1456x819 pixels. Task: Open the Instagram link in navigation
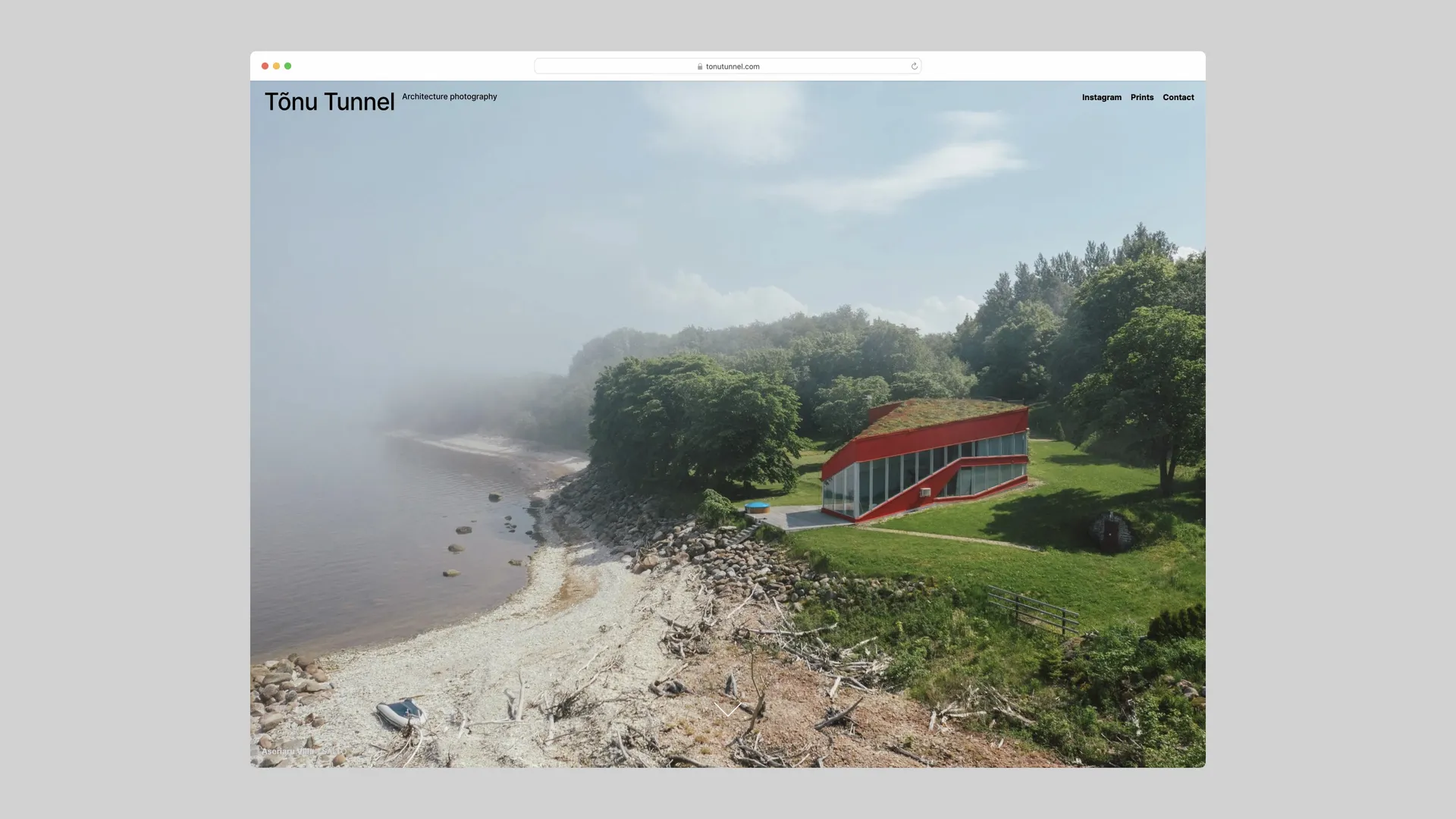[x=1101, y=97]
